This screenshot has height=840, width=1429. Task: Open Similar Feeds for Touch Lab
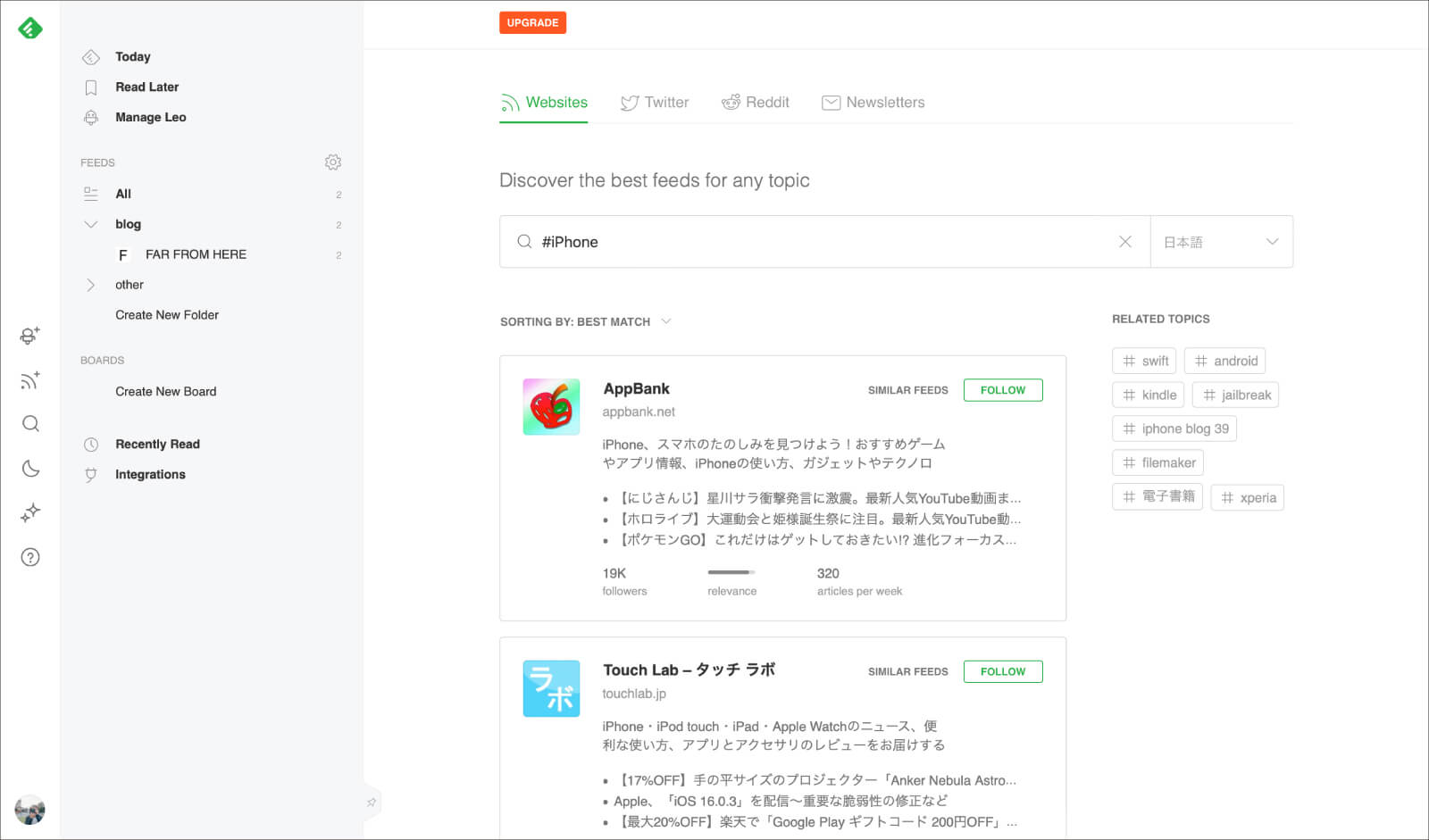pyautogui.click(x=908, y=671)
